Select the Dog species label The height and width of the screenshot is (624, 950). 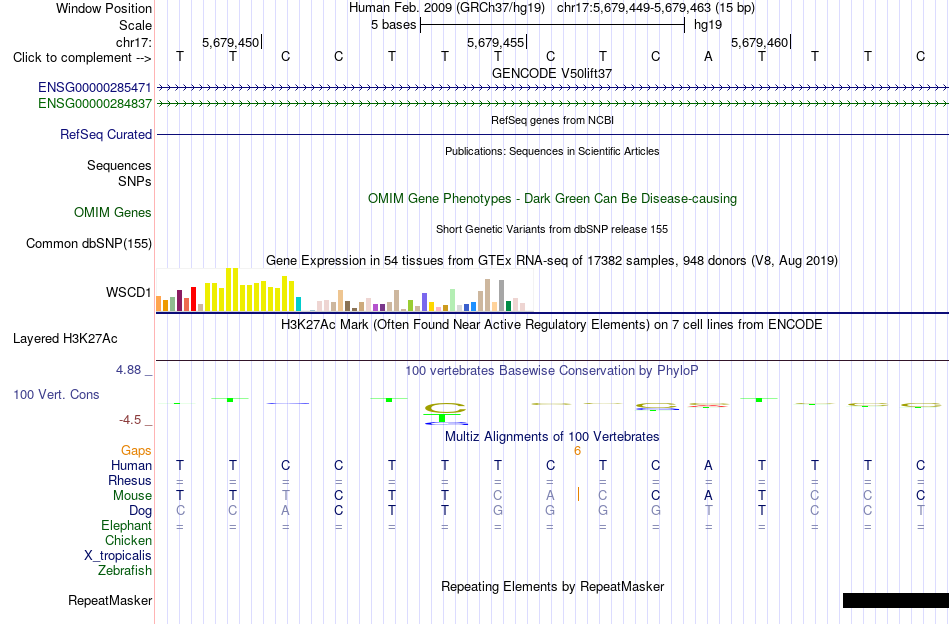140,511
